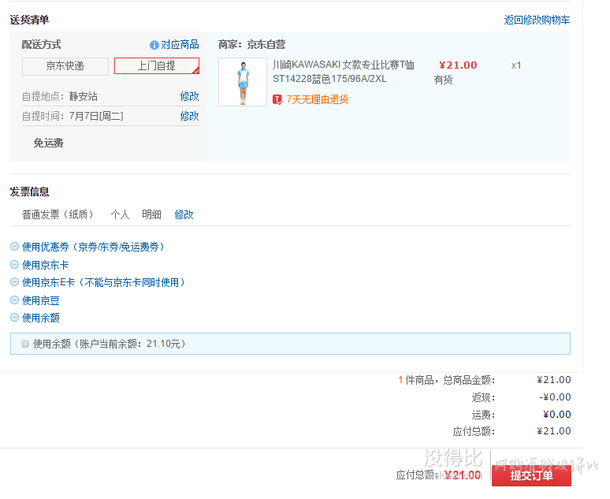Open the 川崎KAWASAKI product title link
The height and width of the screenshot is (499, 610).
[342, 71]
